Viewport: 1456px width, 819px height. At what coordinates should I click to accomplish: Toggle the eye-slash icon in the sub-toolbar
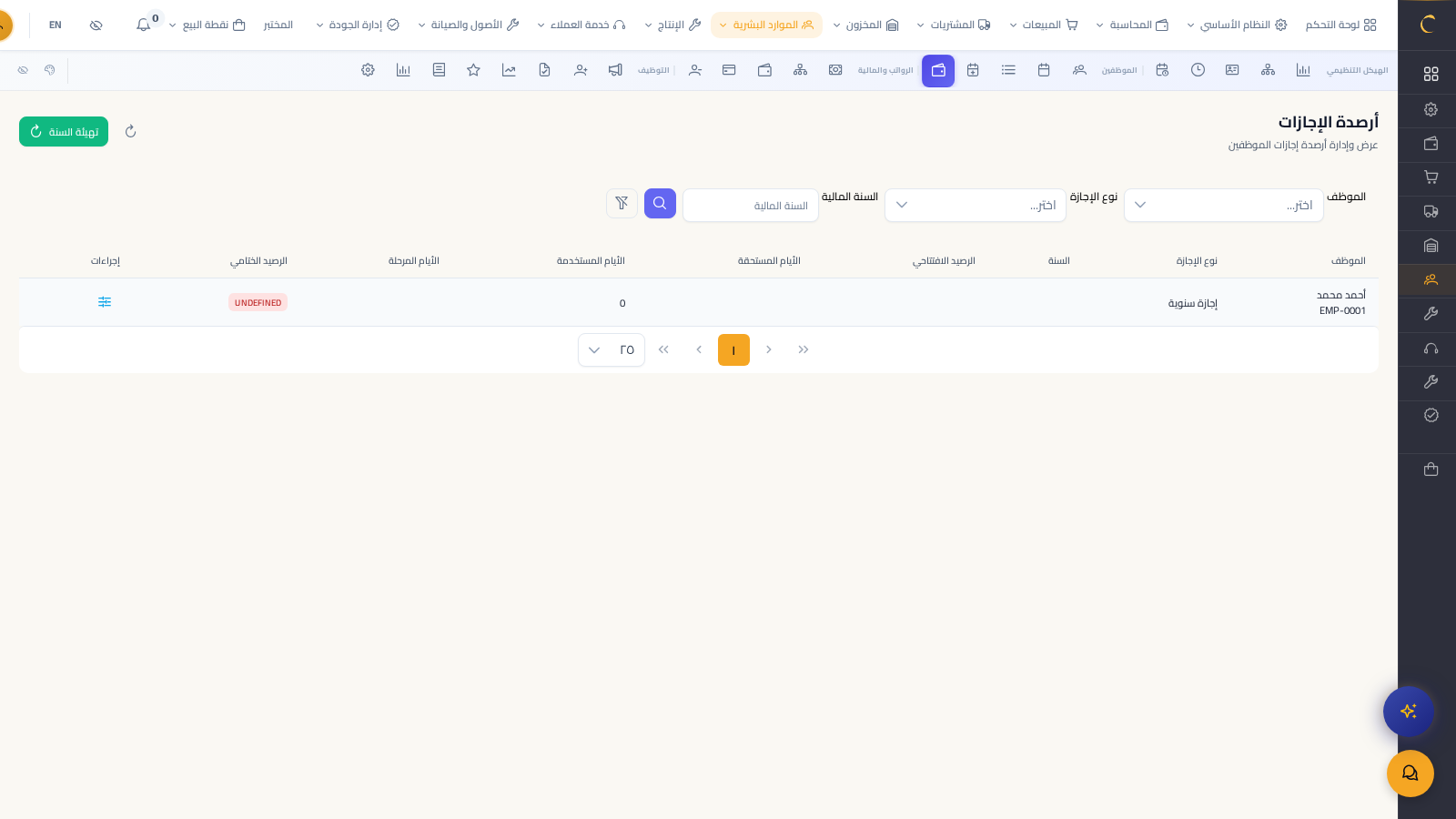[23, 70]
